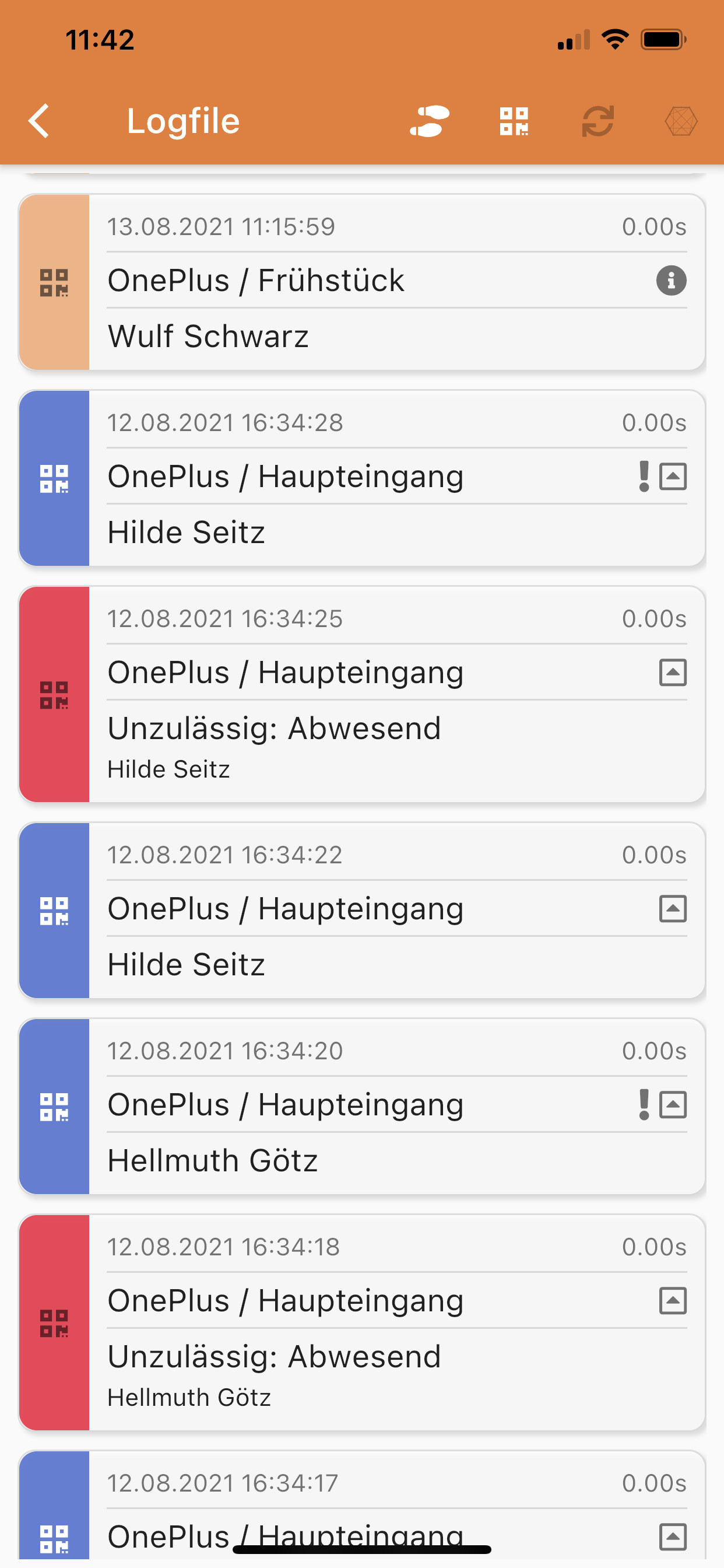
Task: Open the Hellmuth Götz 16:34:20 entry name
Action: click(212, 1161)
